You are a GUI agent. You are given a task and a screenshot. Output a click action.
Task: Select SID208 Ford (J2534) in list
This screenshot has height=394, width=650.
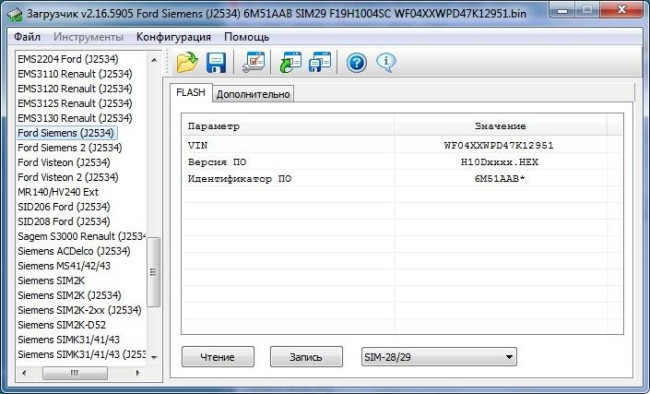tap(64, 221)
